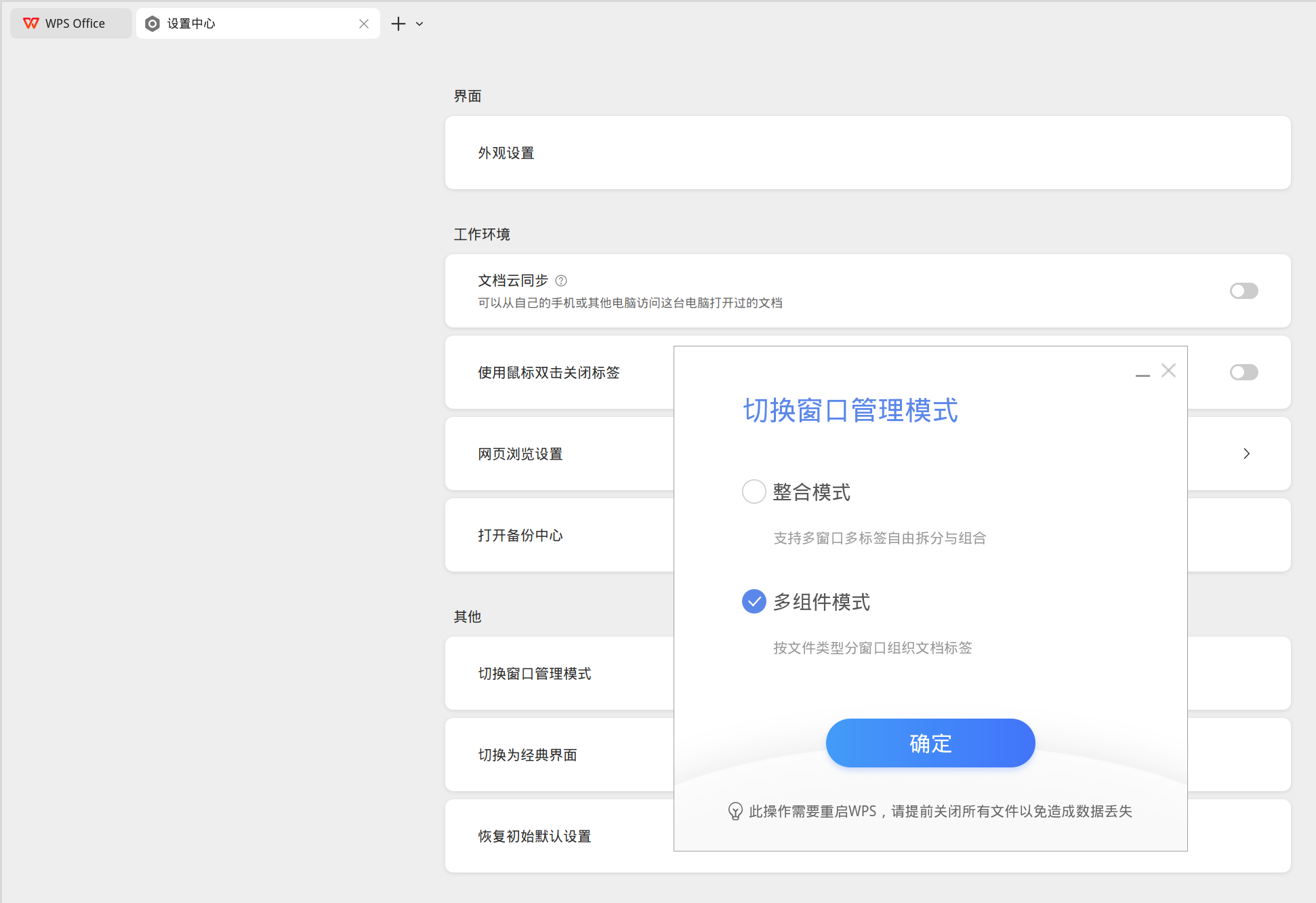Enable the 文档云同步 toggle
Viewport: 1316px width, 903px height.
1243,291
